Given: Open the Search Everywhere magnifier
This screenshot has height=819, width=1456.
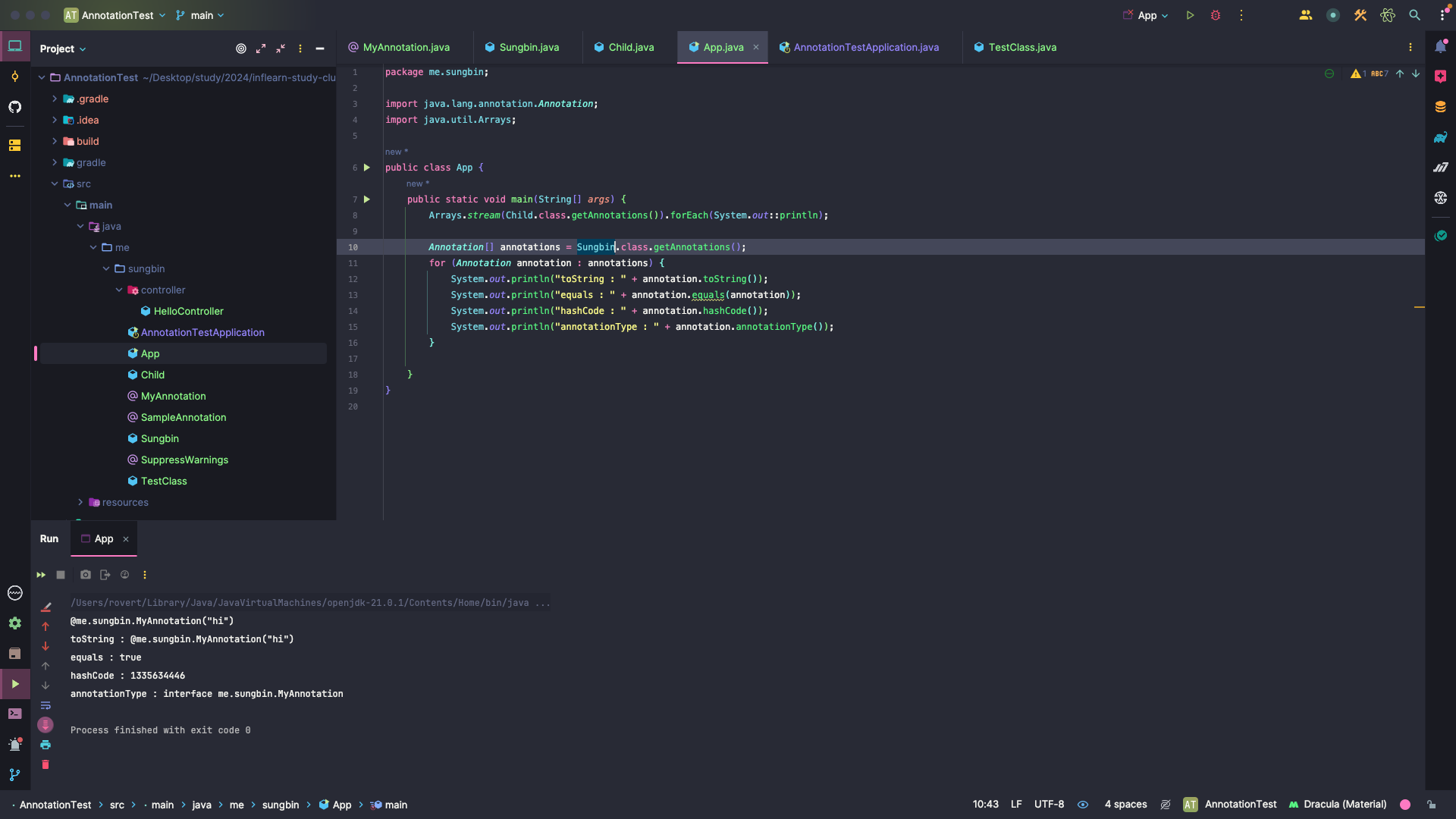Looking at the screenshot, I should click(1414, 15).
